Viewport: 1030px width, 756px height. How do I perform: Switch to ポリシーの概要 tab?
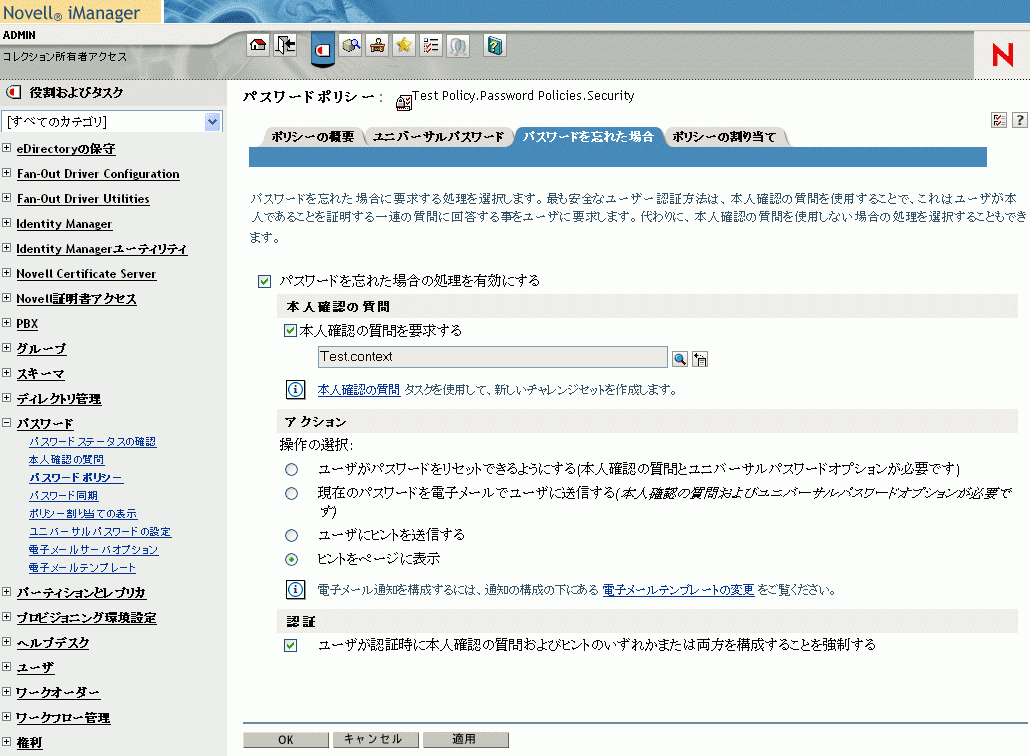[x=313, y=137]
